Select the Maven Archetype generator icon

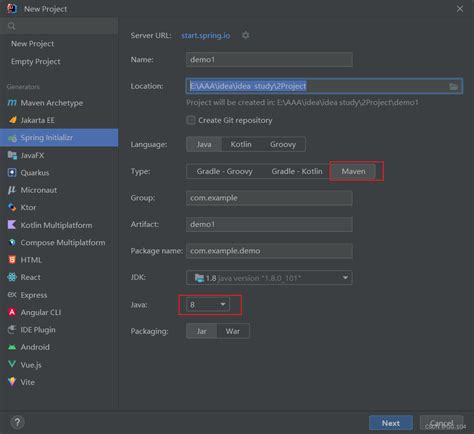tap(12, 103)
